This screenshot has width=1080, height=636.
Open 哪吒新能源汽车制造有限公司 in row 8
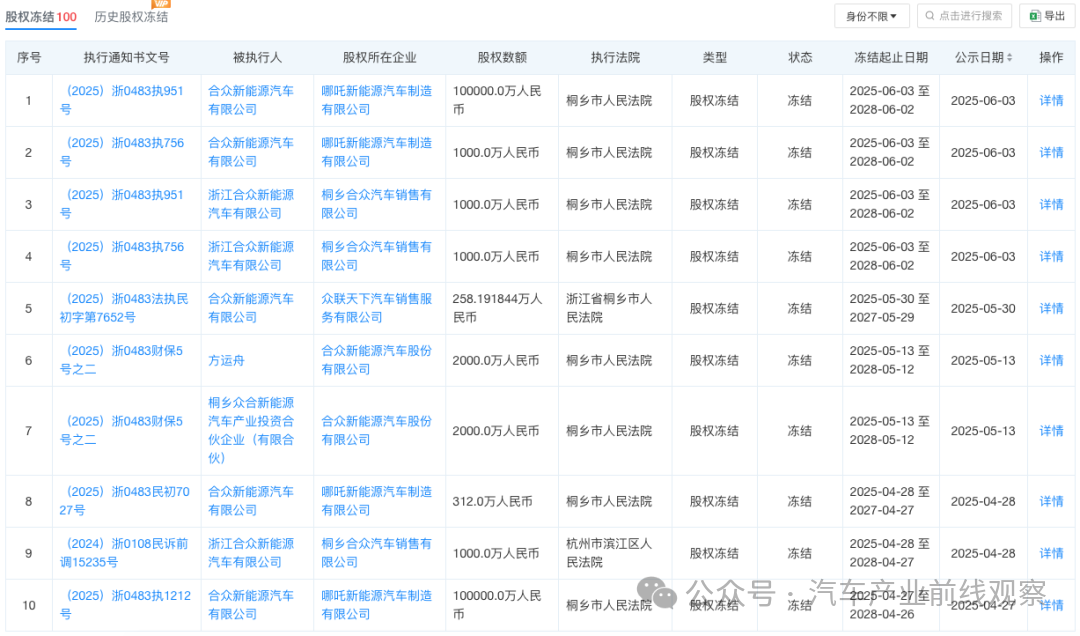pos(377,502)
